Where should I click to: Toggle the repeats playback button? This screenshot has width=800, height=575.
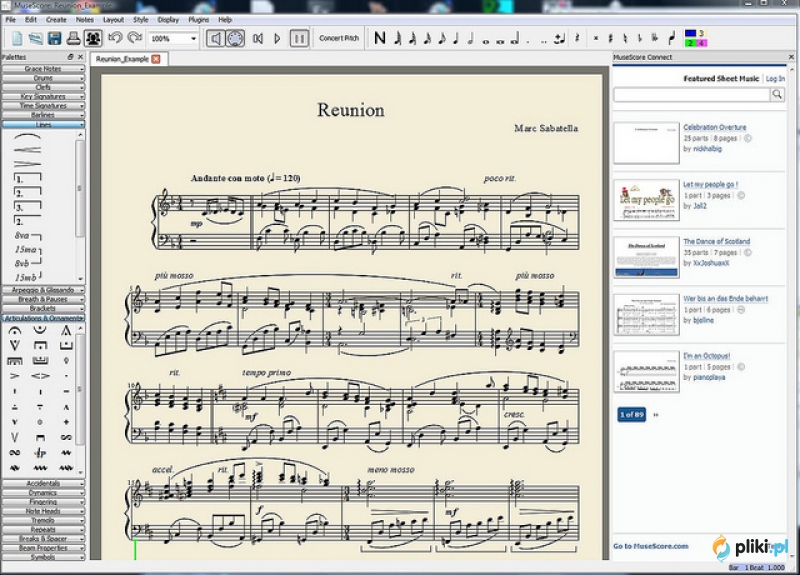[x=299, y=38]
